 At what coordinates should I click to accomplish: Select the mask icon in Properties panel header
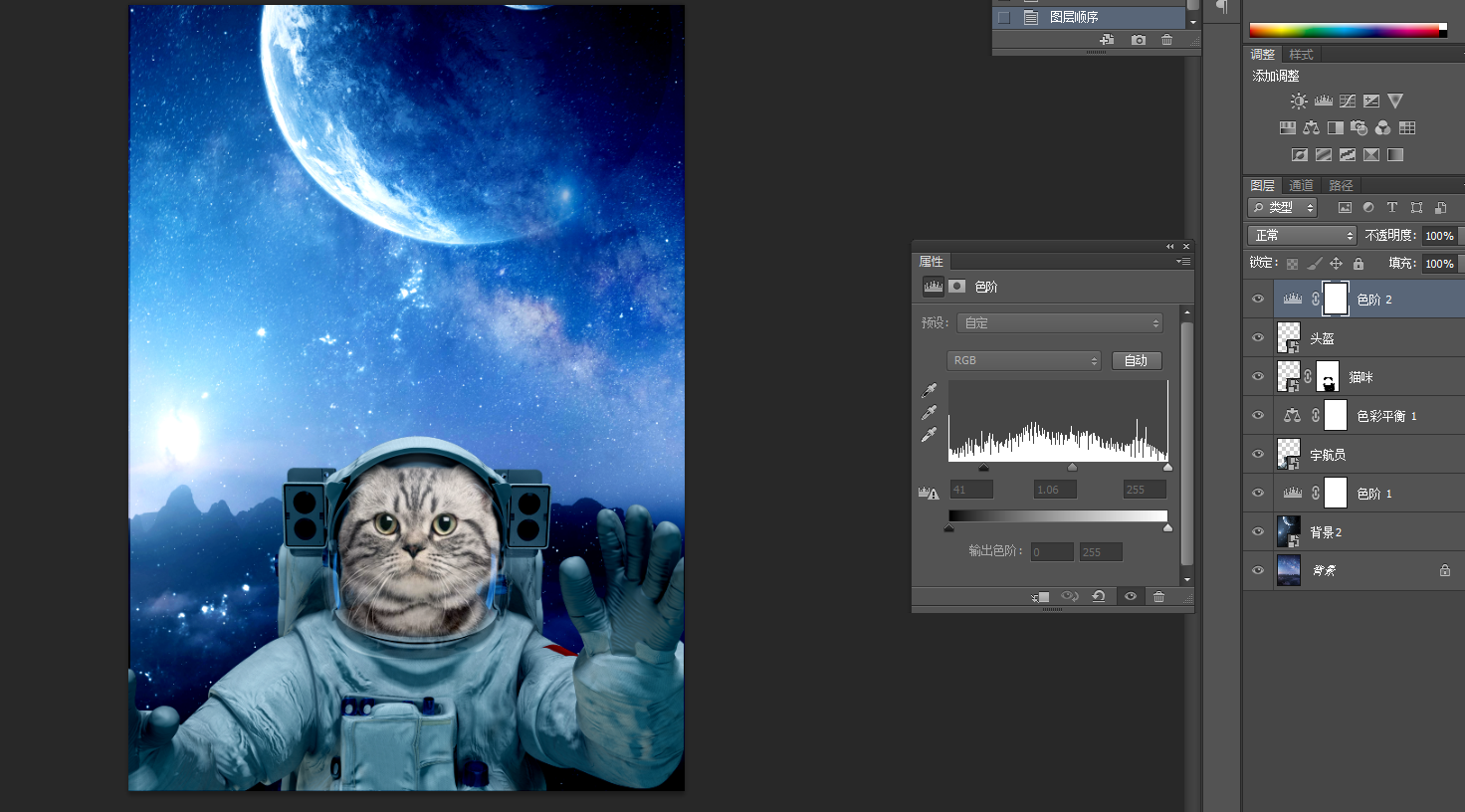click(956, 287)
